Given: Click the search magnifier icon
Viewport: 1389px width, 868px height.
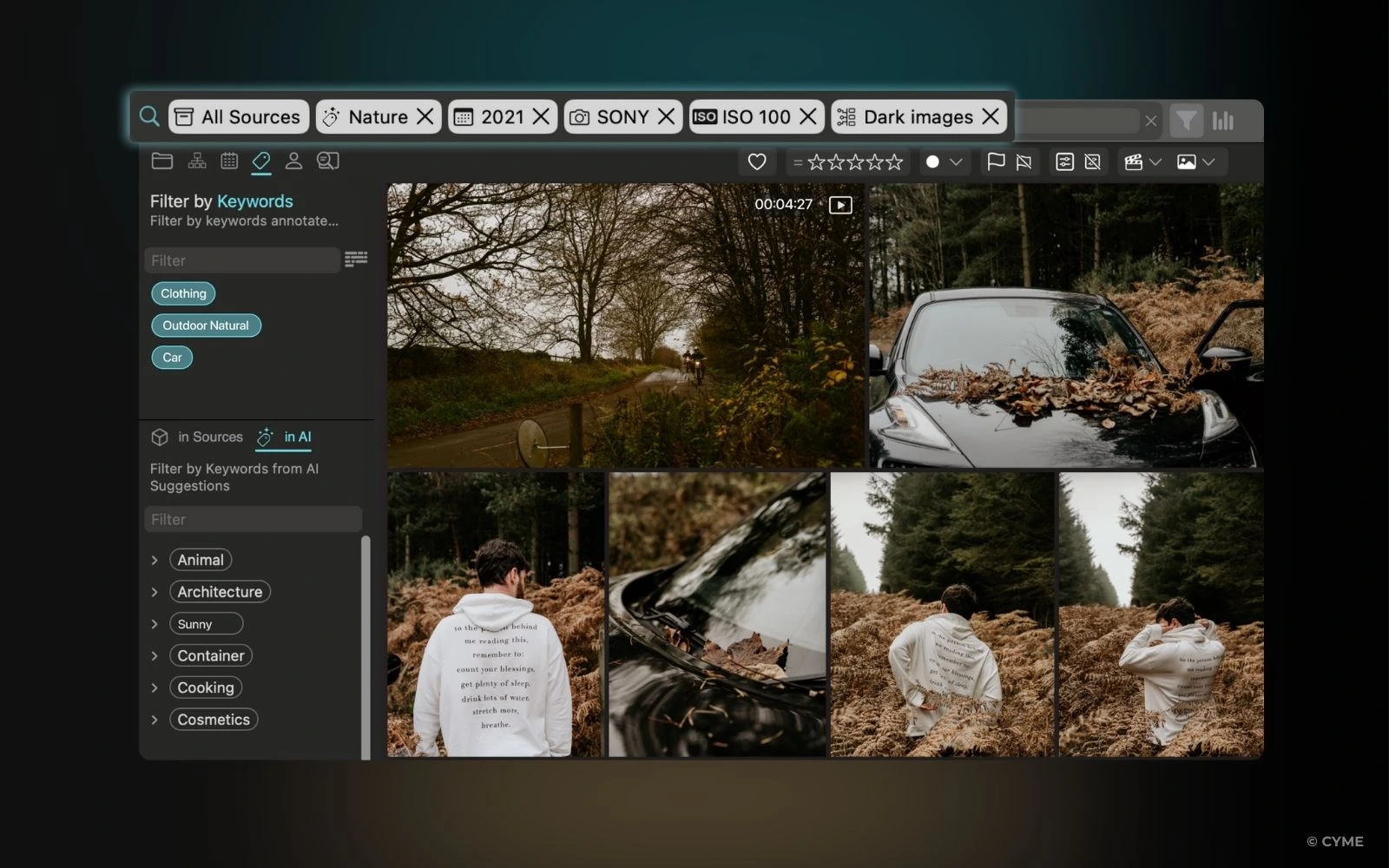Looking at the screenshot, I should [149, 116].
